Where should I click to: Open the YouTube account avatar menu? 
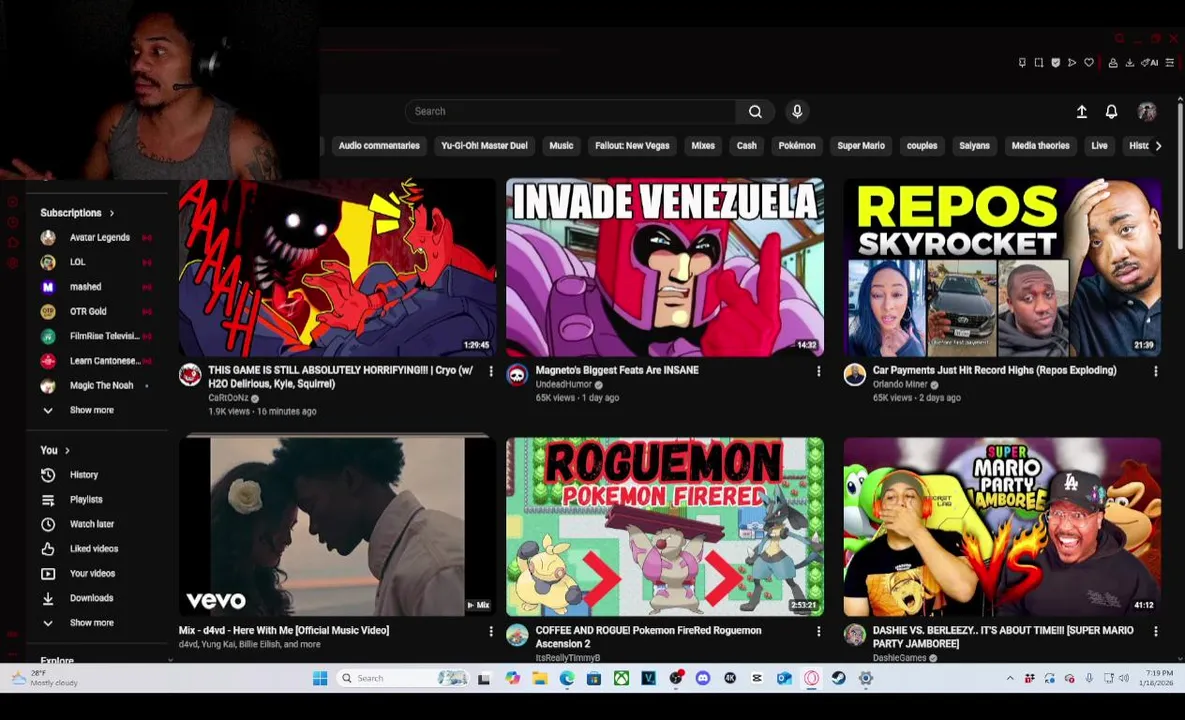pos(1146,112)
